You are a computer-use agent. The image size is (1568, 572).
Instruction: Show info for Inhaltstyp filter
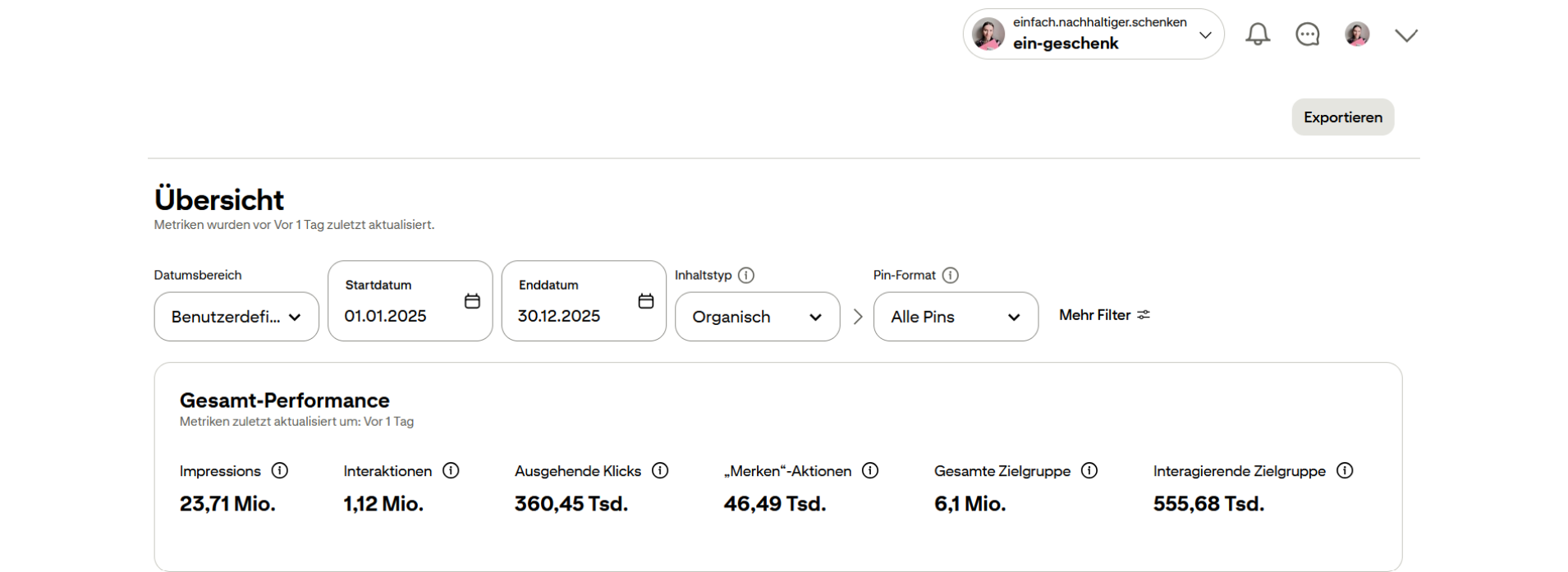(745, 276)
